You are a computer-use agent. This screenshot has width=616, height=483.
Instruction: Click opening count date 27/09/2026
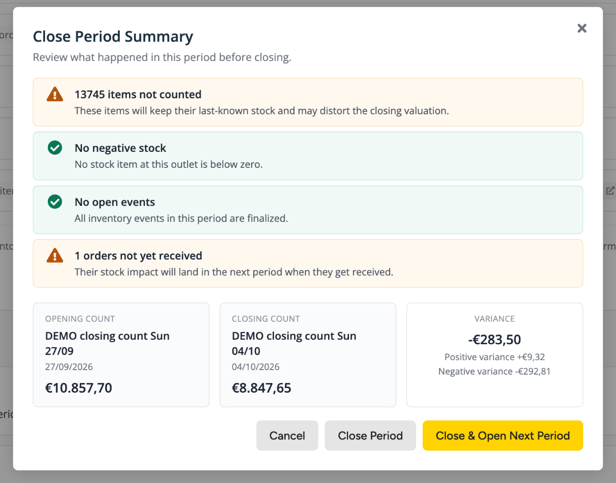tap(69, 367)
